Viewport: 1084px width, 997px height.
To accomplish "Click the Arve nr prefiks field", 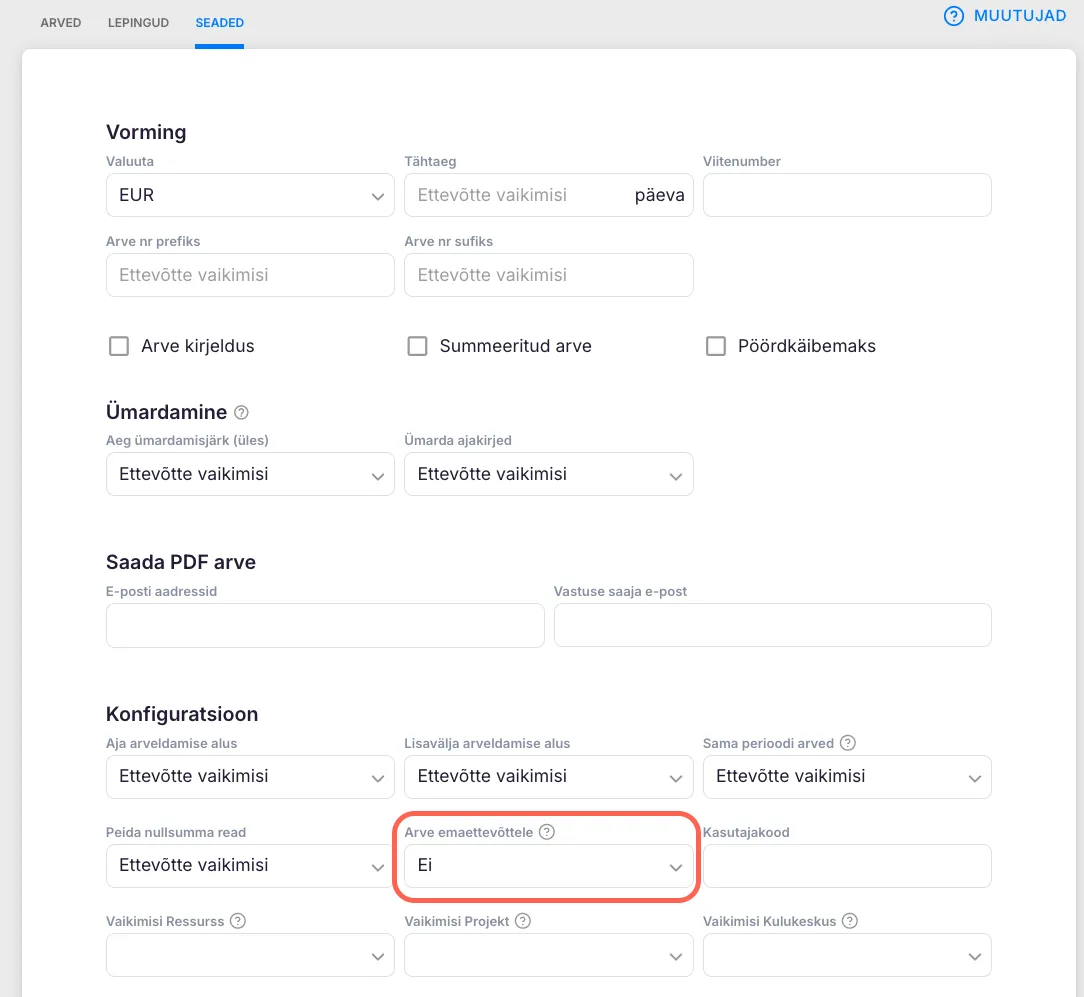I will tap(250, 275).
